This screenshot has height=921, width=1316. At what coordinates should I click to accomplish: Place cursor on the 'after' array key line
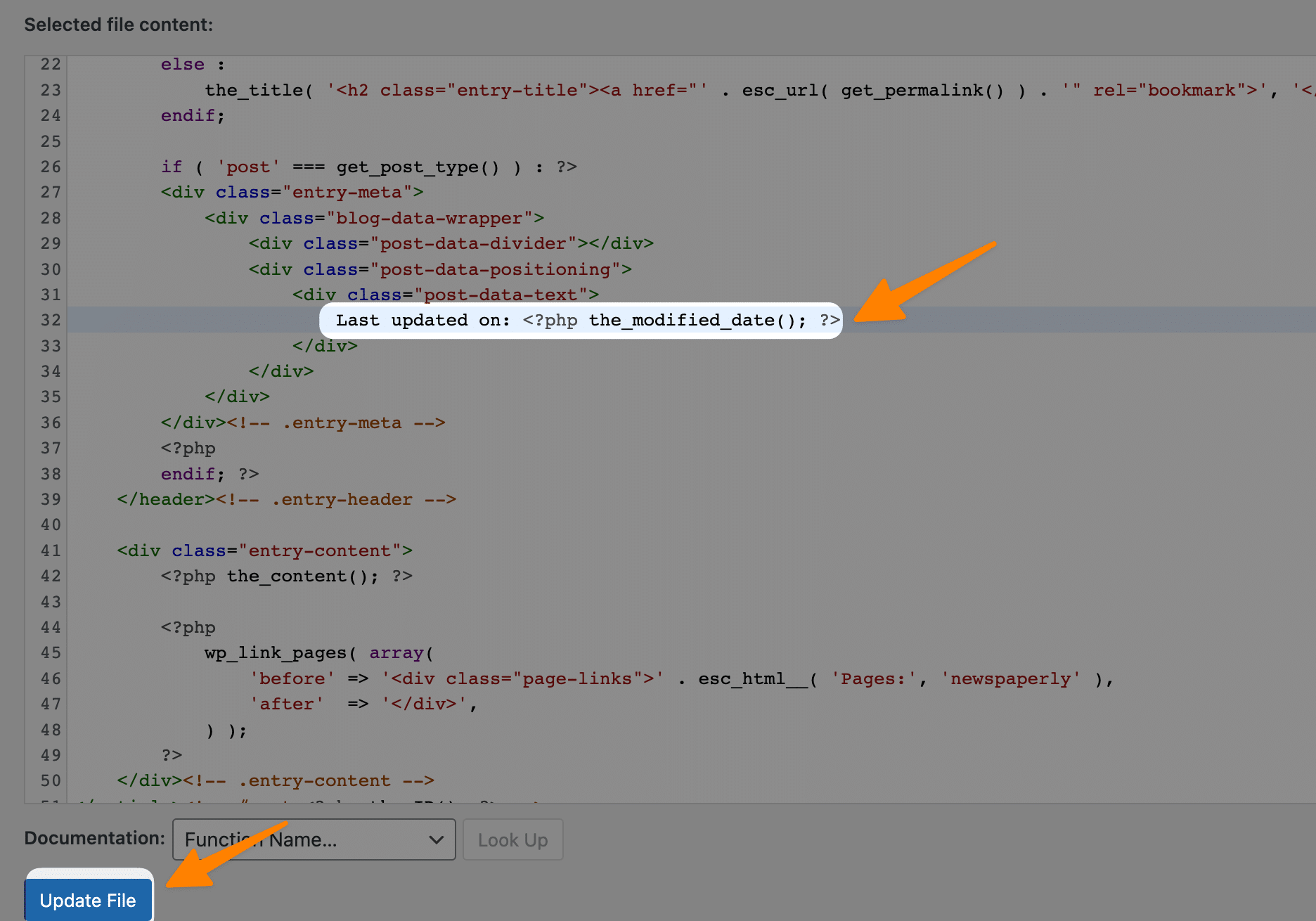[287, 704]
